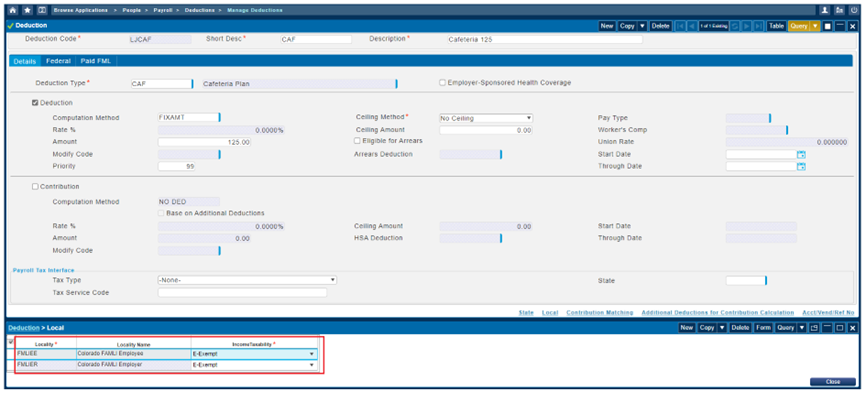Expand Copy arrow in Local panel toolbar
Image resolution: width=866 pixels, height=393 pixels.
[722, 328]
